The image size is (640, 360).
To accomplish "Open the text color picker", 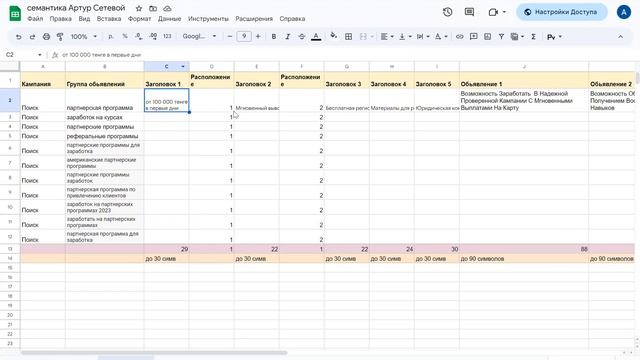I will 316,37.
